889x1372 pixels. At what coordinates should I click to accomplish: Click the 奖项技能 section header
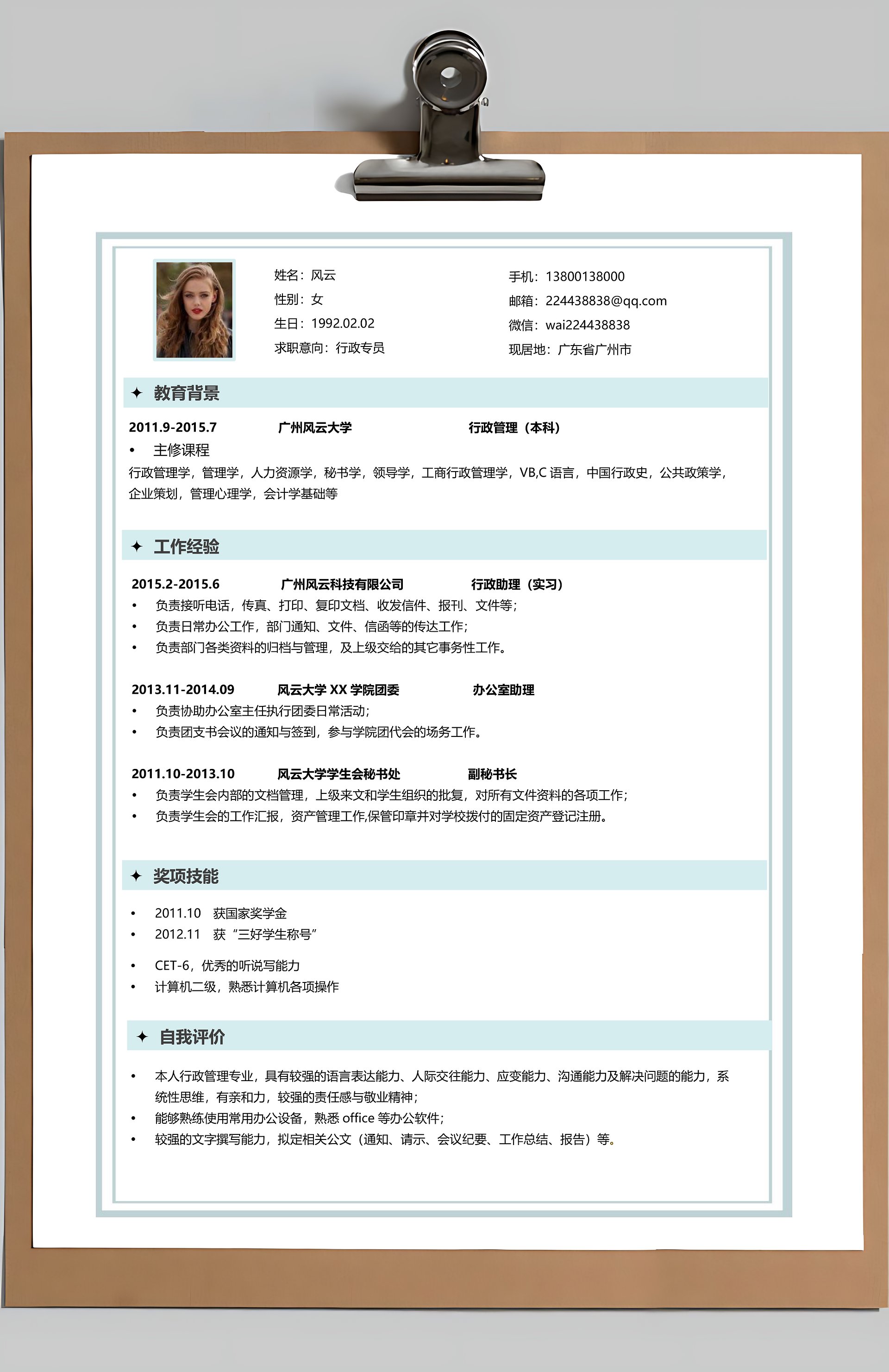click(186, 876)
